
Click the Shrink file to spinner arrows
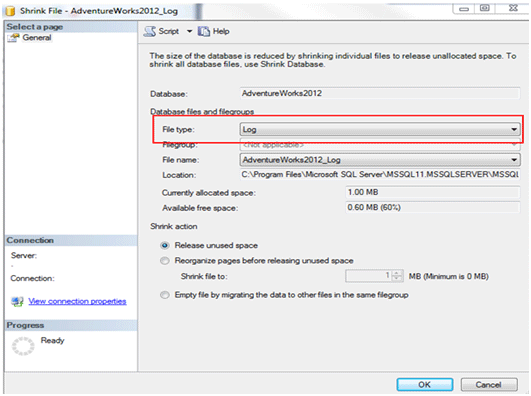pos(397,276)
